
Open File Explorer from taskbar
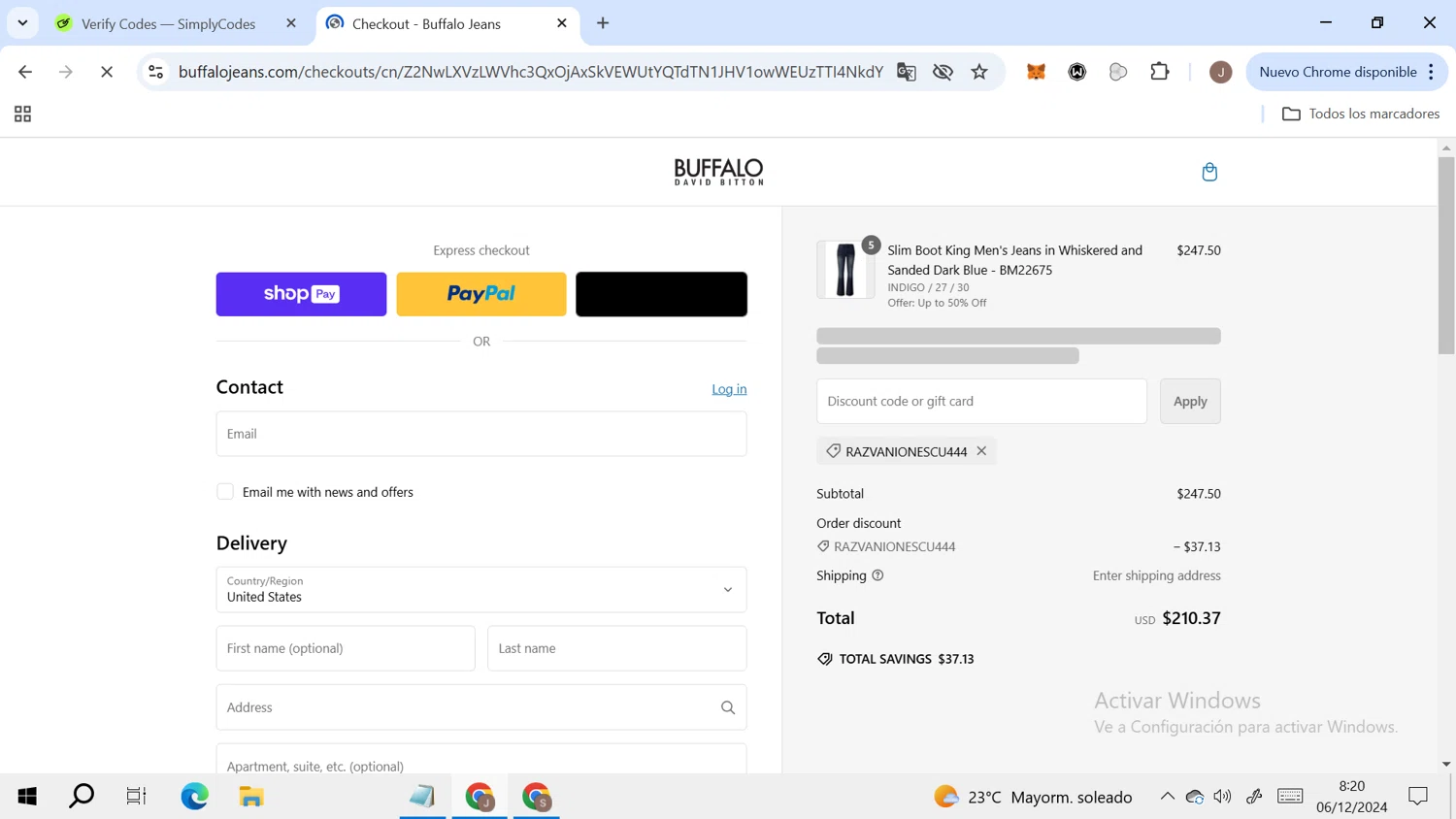[251, 797]
